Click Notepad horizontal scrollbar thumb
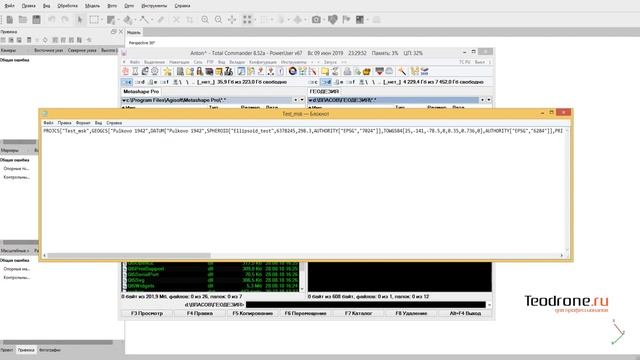 pyautogui.click(x=129, y=256)
